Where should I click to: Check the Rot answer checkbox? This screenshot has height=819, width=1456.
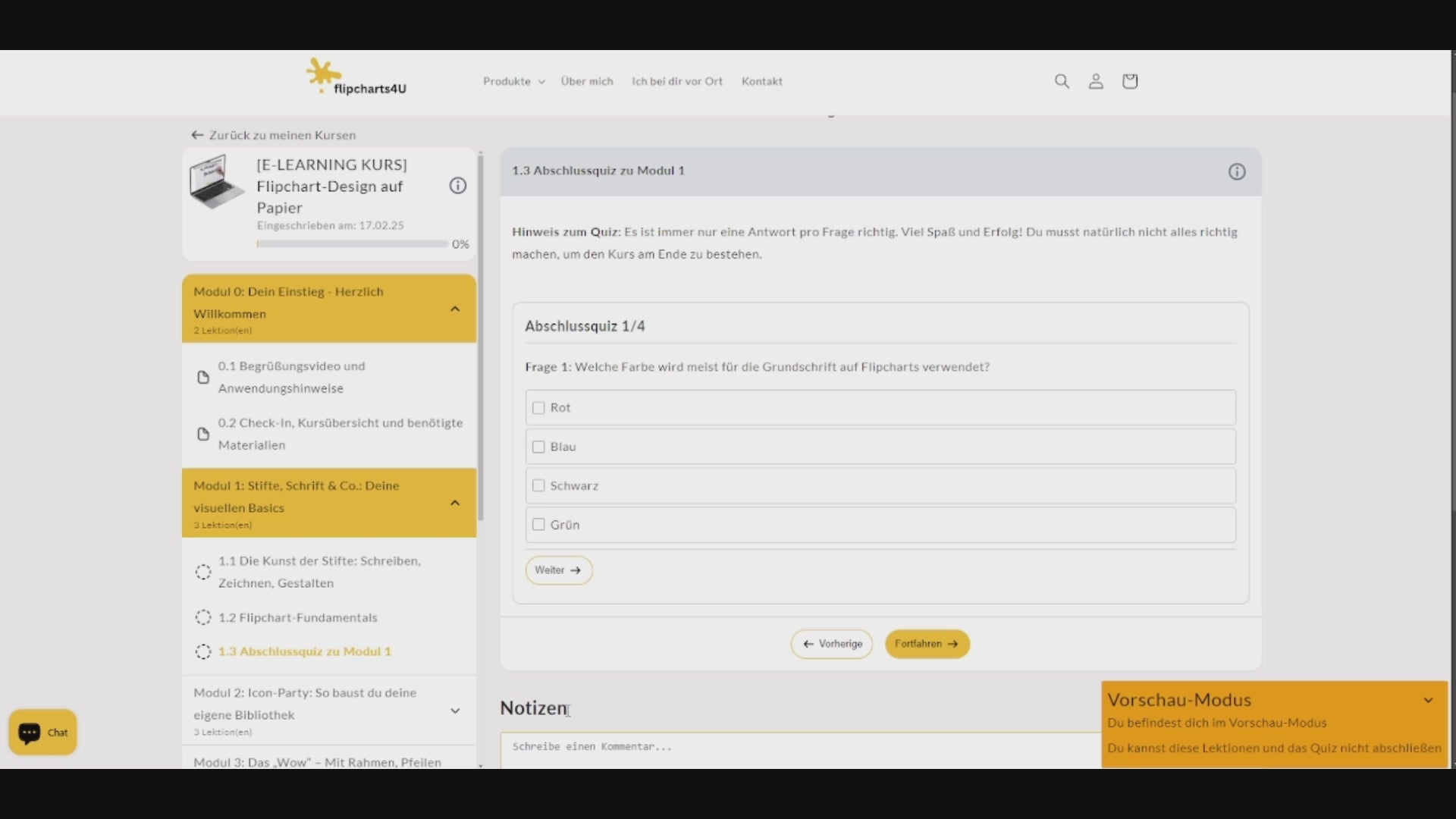[538, 408]
